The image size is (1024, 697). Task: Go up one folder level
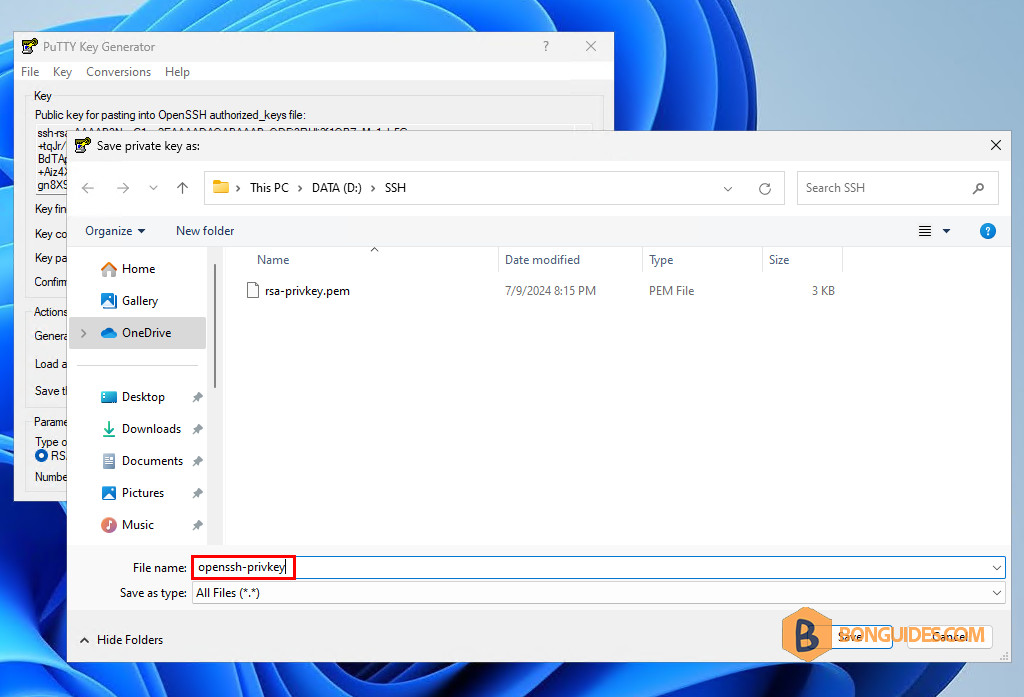pyautogui.click(x=182, y=188)
